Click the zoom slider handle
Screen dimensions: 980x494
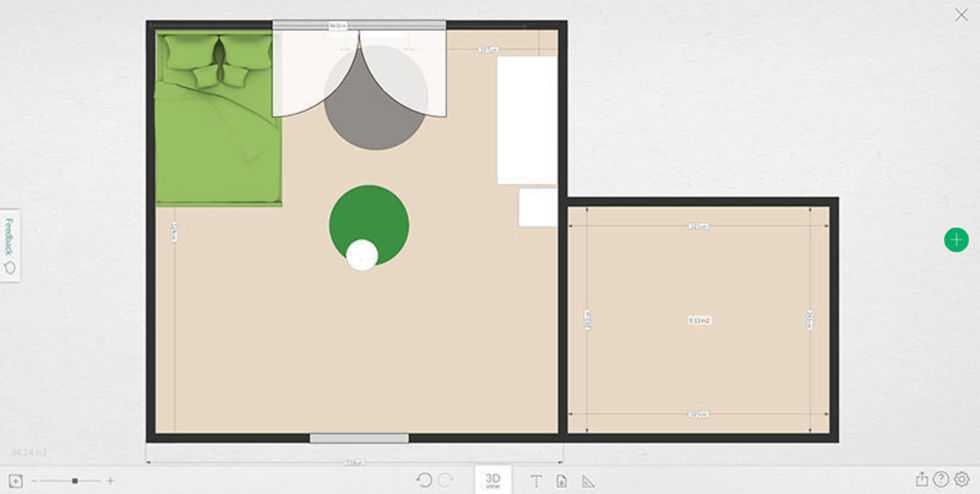(x=75, y=481)
